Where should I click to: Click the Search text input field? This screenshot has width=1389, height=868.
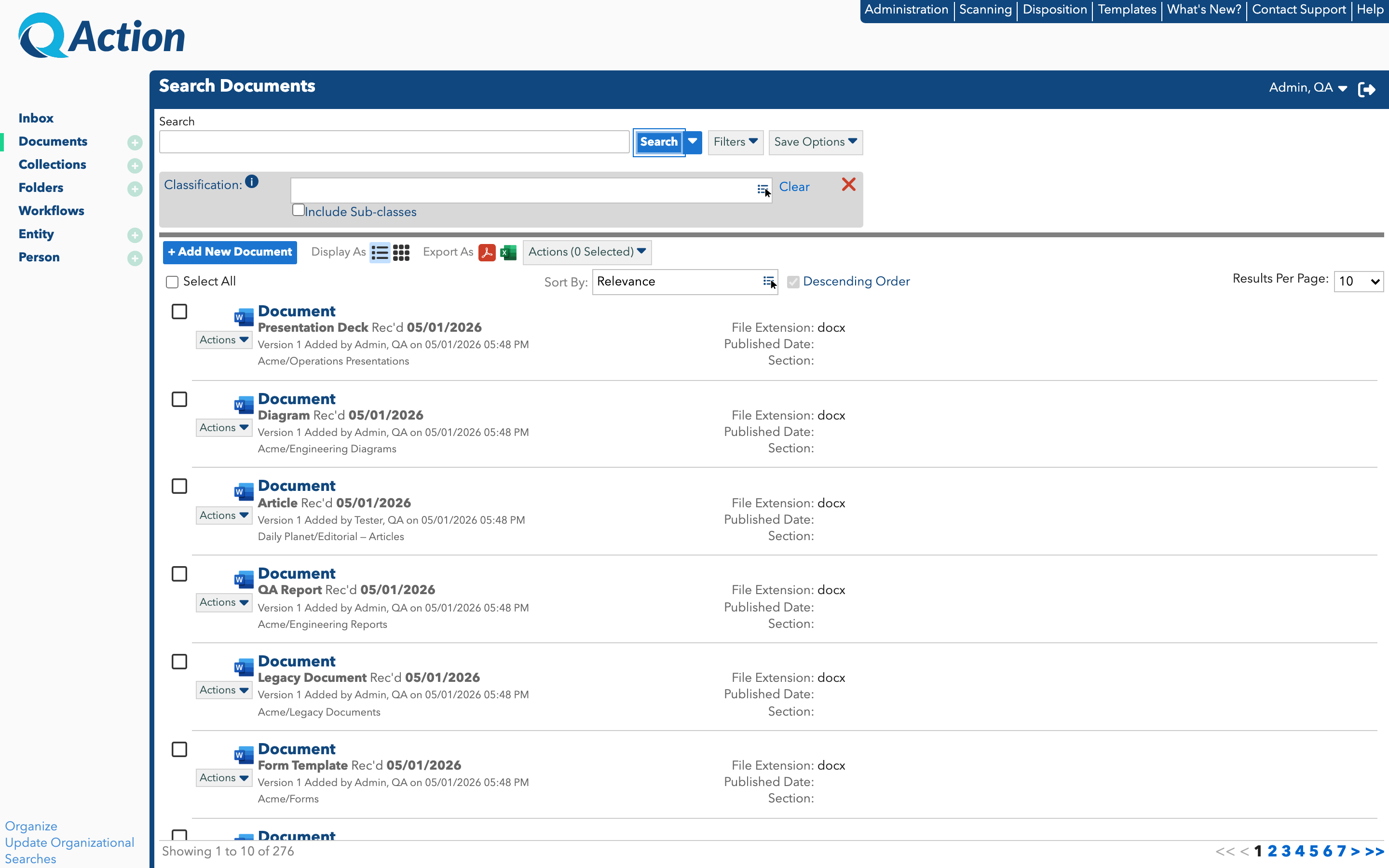click(395, 142)
